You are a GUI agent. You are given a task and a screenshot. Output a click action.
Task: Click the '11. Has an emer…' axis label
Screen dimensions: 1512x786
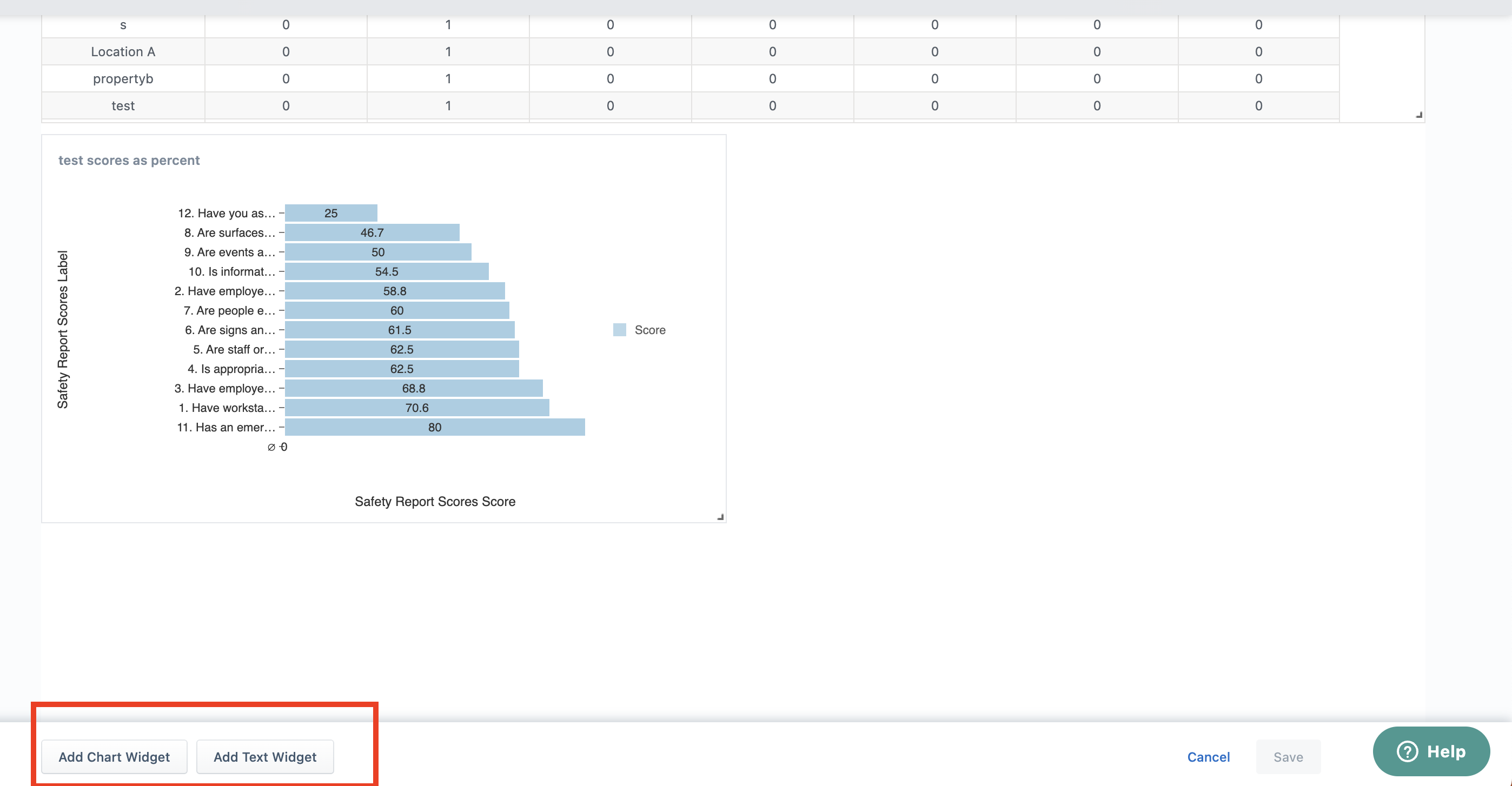point(226,427)
